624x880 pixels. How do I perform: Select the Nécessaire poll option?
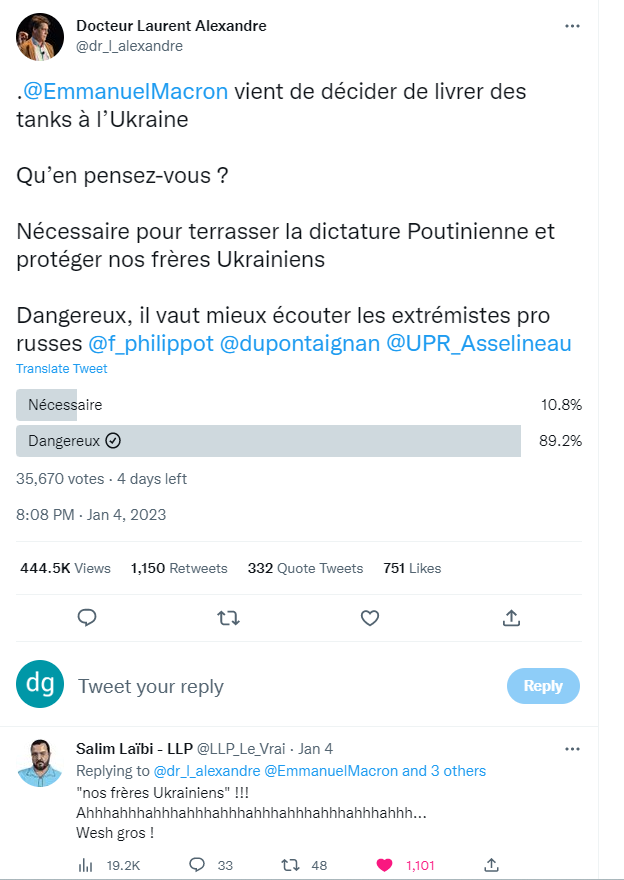66,405
